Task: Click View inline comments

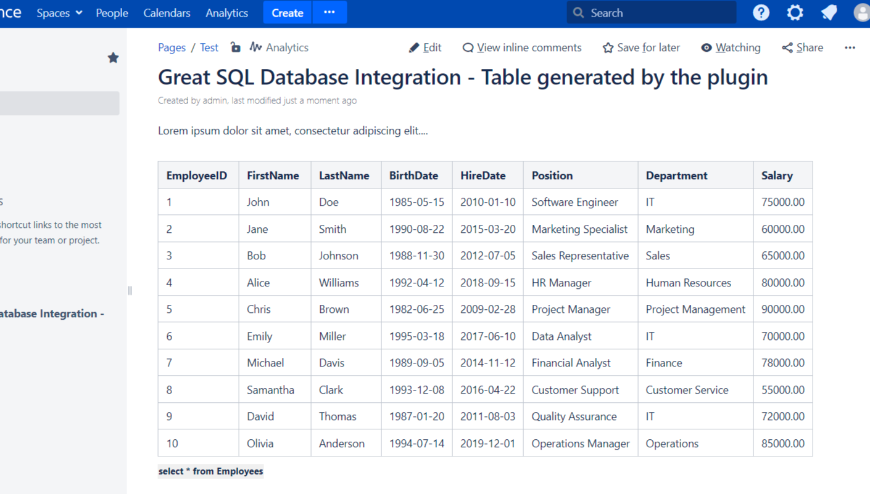Action: point(521,47)
